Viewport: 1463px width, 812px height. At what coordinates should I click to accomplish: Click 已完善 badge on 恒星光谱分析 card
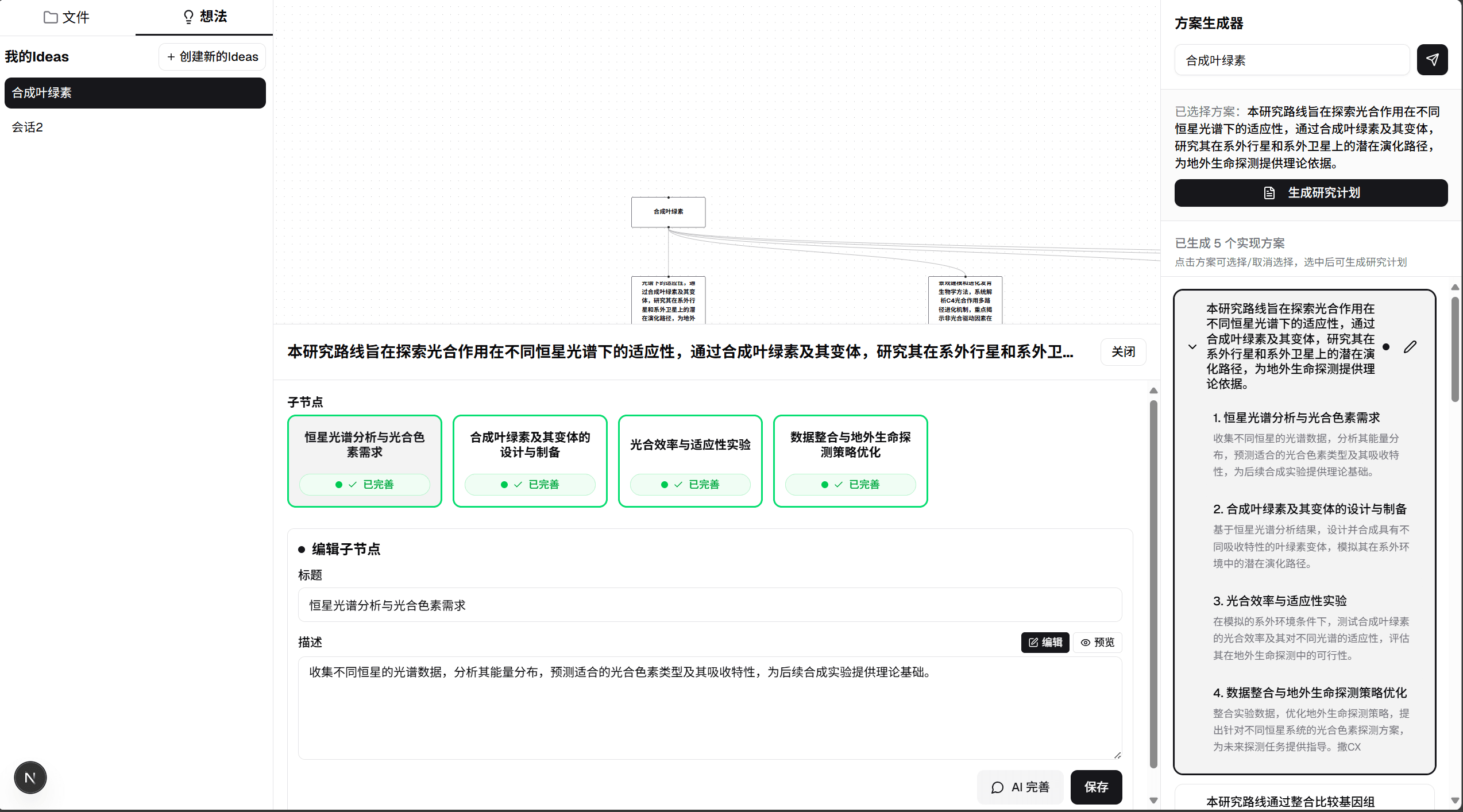point(365,485)
